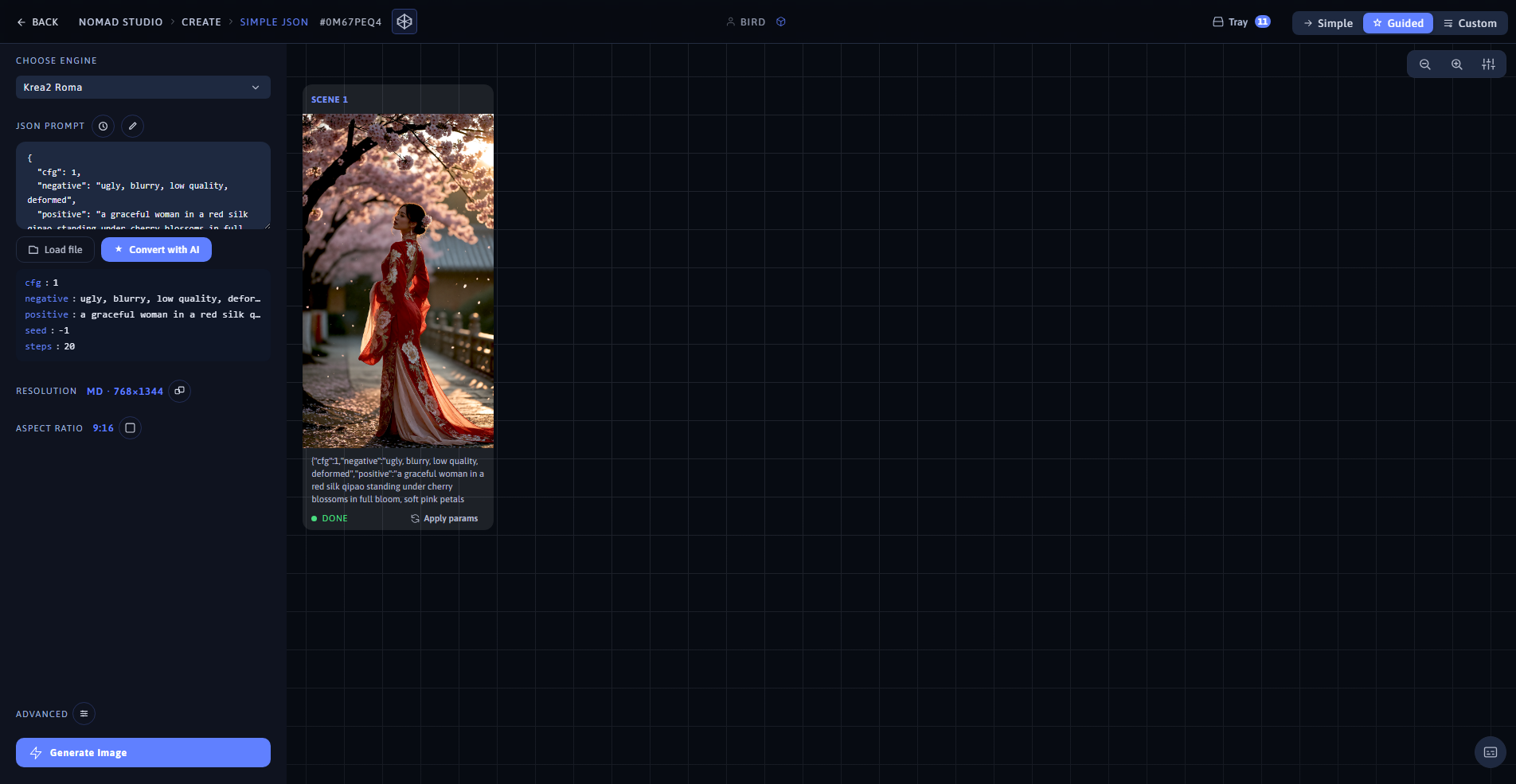Viewport: 1516px width, 784px height.
Task: Switch to Simple mode
Action: pos(1328,23)
